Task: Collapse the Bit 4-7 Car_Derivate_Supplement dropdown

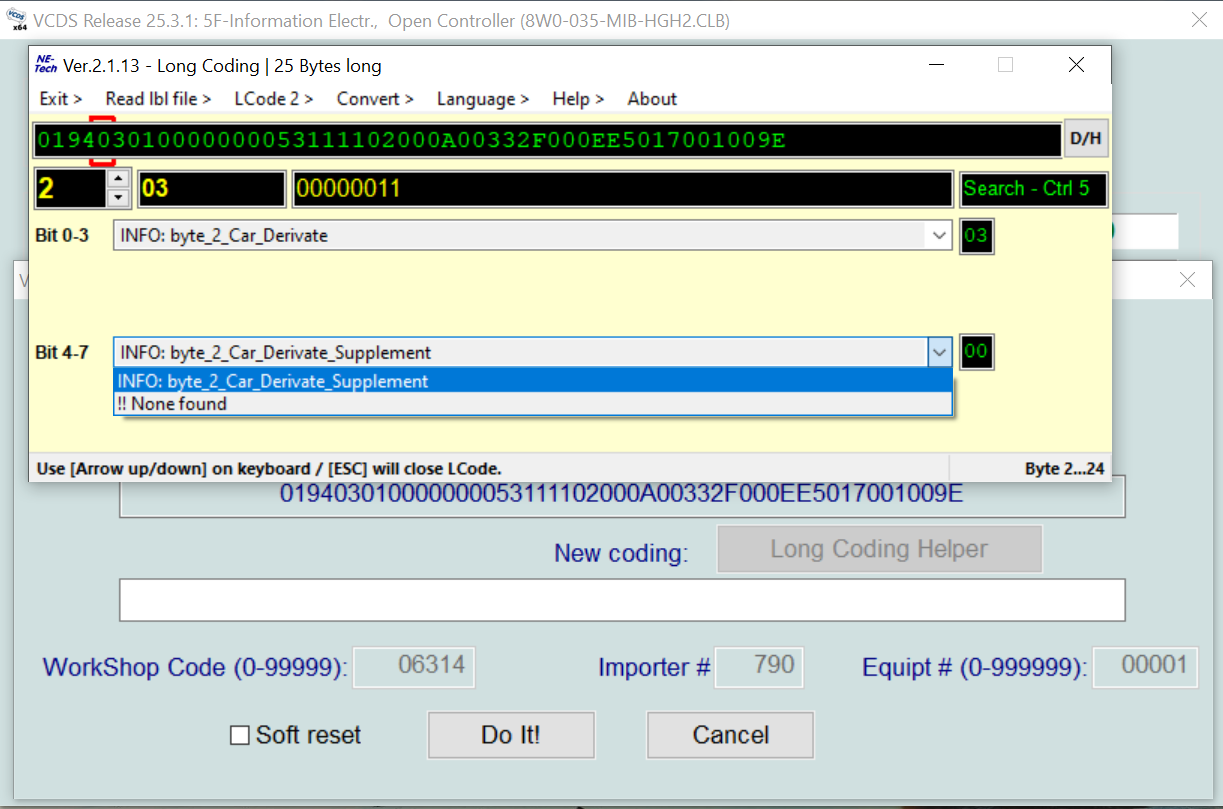Action: pyautogui.click(x=939, y=352)
